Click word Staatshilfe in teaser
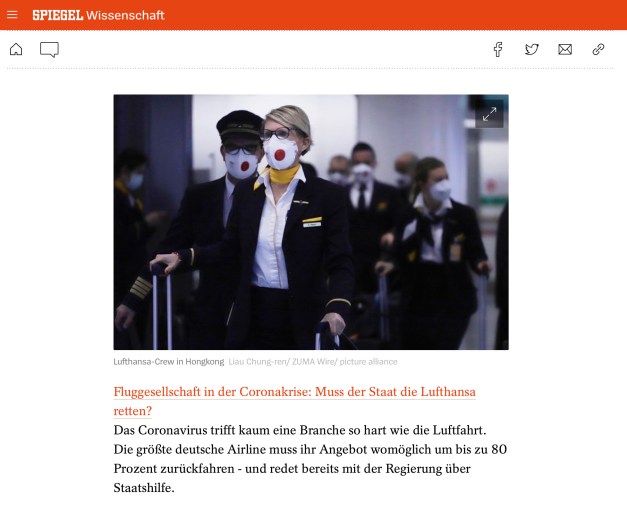The height and width of the screenshot is (508, 627). tap(143, 488)
